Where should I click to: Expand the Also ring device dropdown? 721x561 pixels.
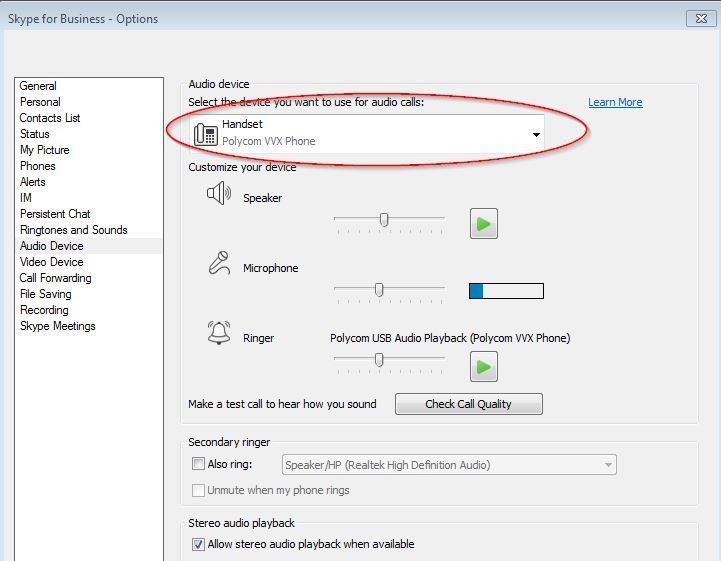coord(608,465)
